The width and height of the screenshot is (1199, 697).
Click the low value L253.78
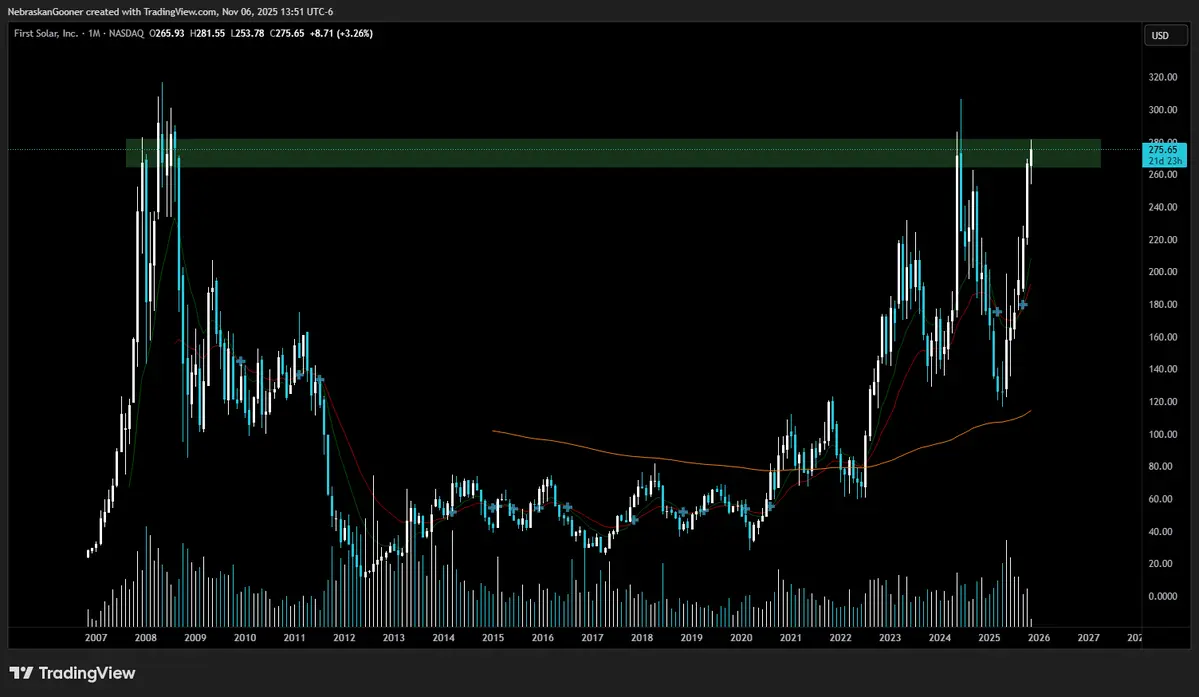coord(248,34)
